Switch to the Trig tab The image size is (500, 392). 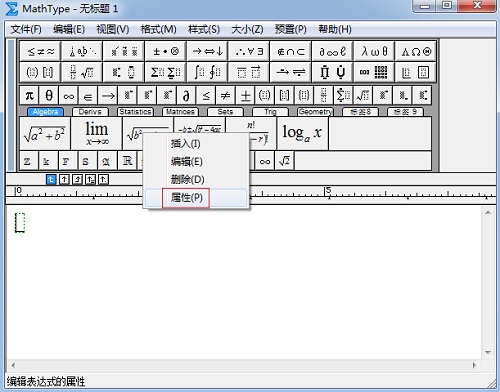tap(270, 112)
